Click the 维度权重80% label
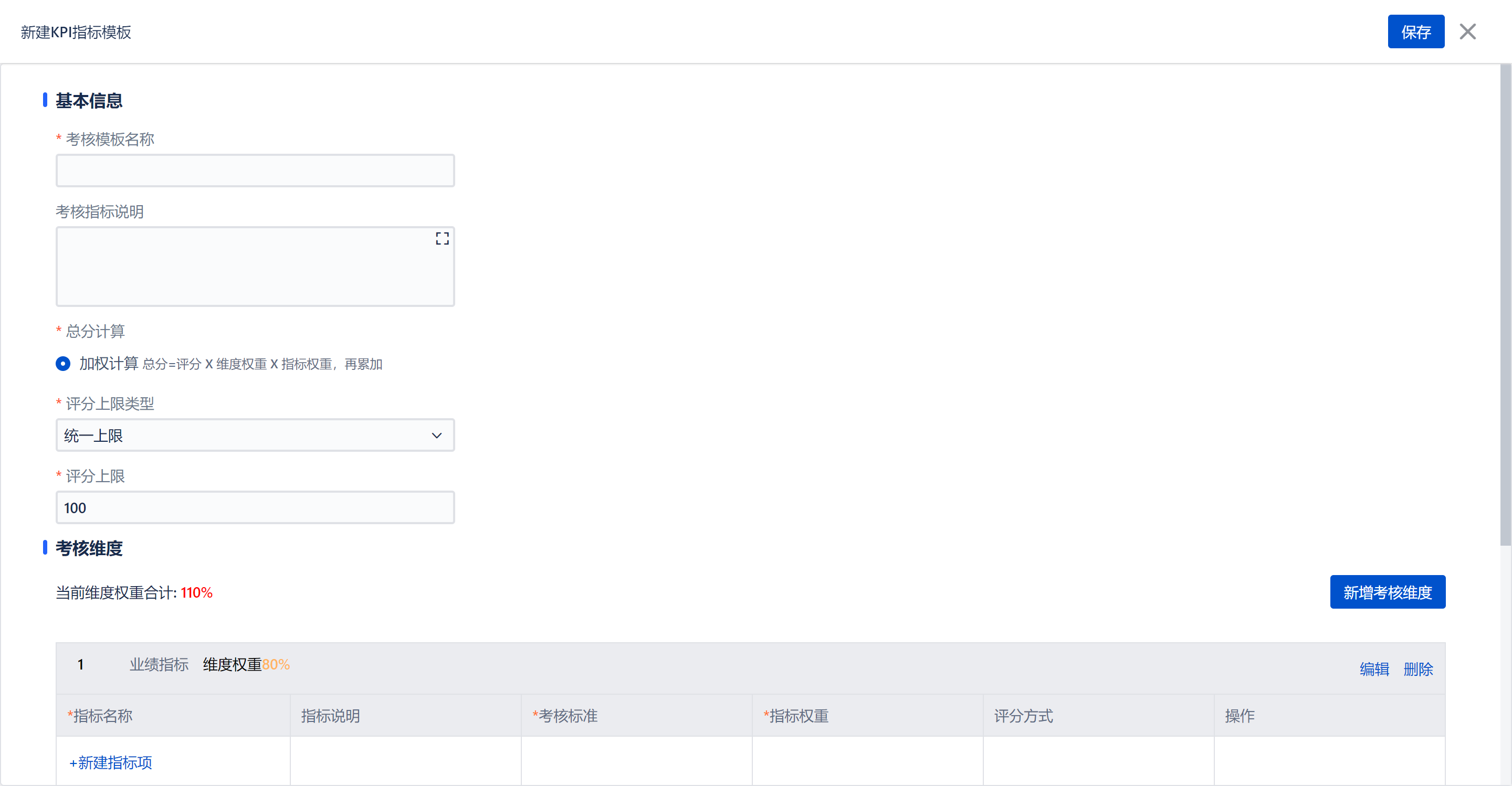The height and width of the screenshot is (786, 1512). tap(246, 664)
